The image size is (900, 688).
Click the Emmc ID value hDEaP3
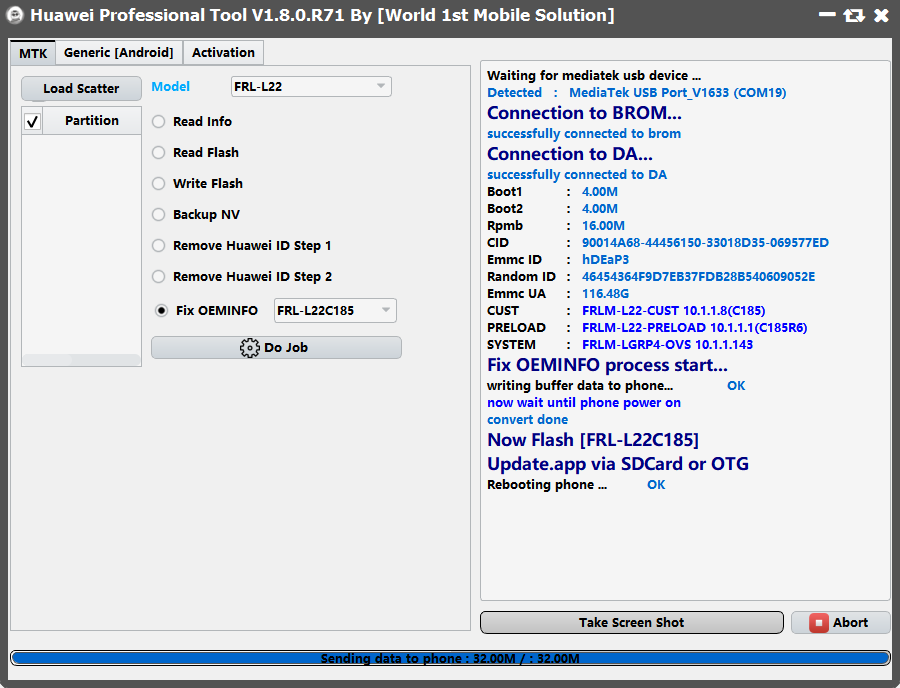pos(605,260)
